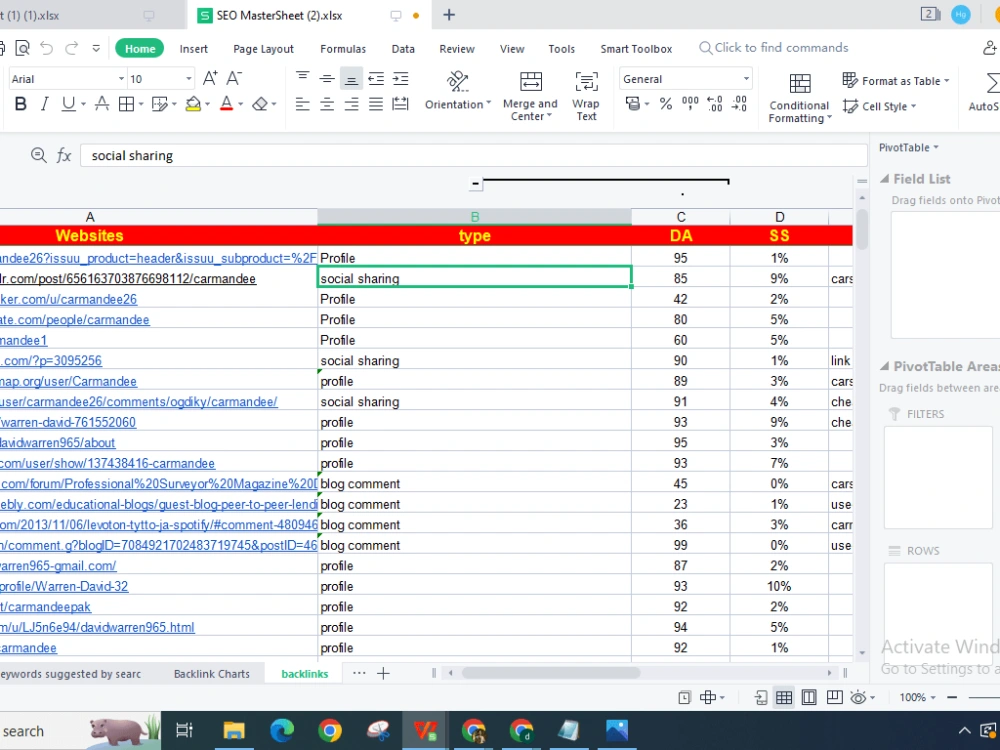Open the cell borders tool
The image size is (1000, 750).
[126, 104]
